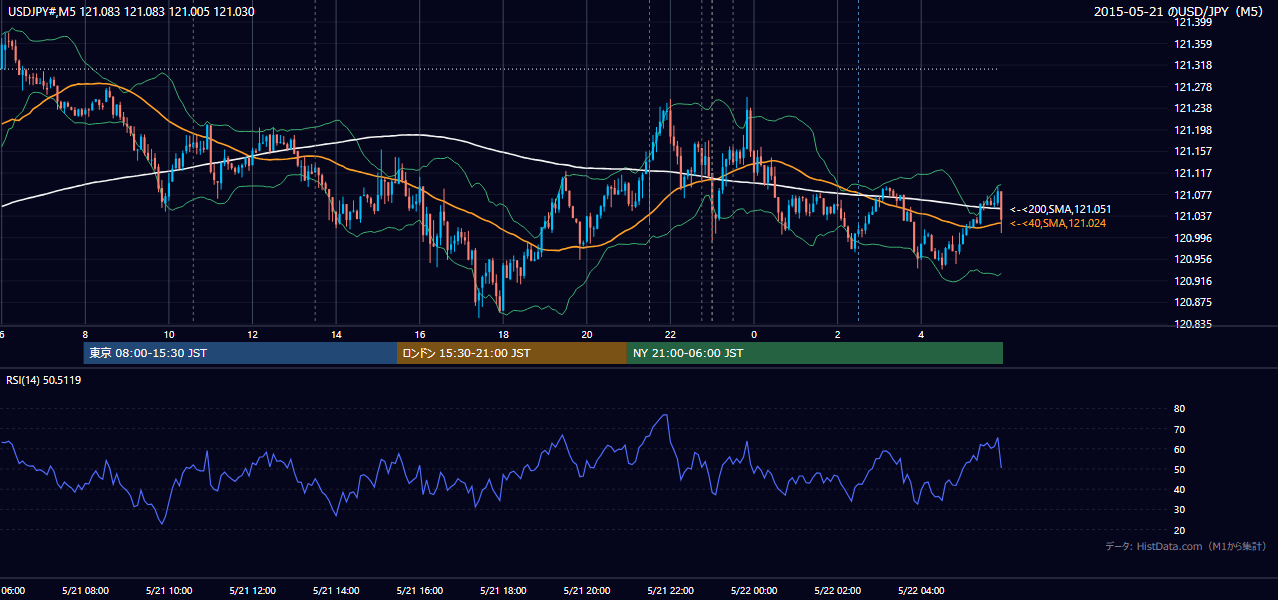Viewport: 1278px width, 600px height.
Task: Select the 東京 08:00-15:30 JST session bar
Action: (241, 353)
